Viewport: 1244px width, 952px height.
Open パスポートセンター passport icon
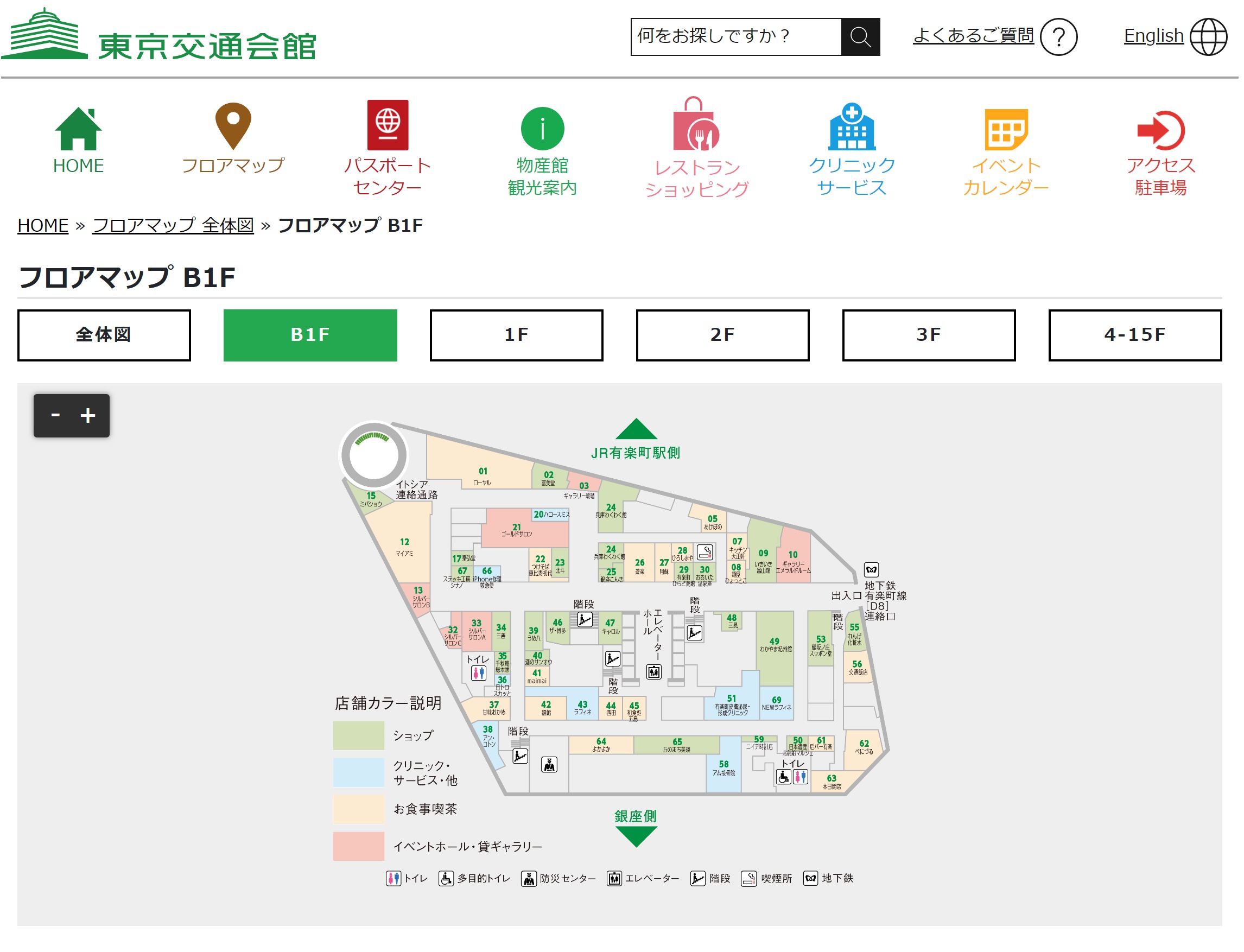pos(388,125)
